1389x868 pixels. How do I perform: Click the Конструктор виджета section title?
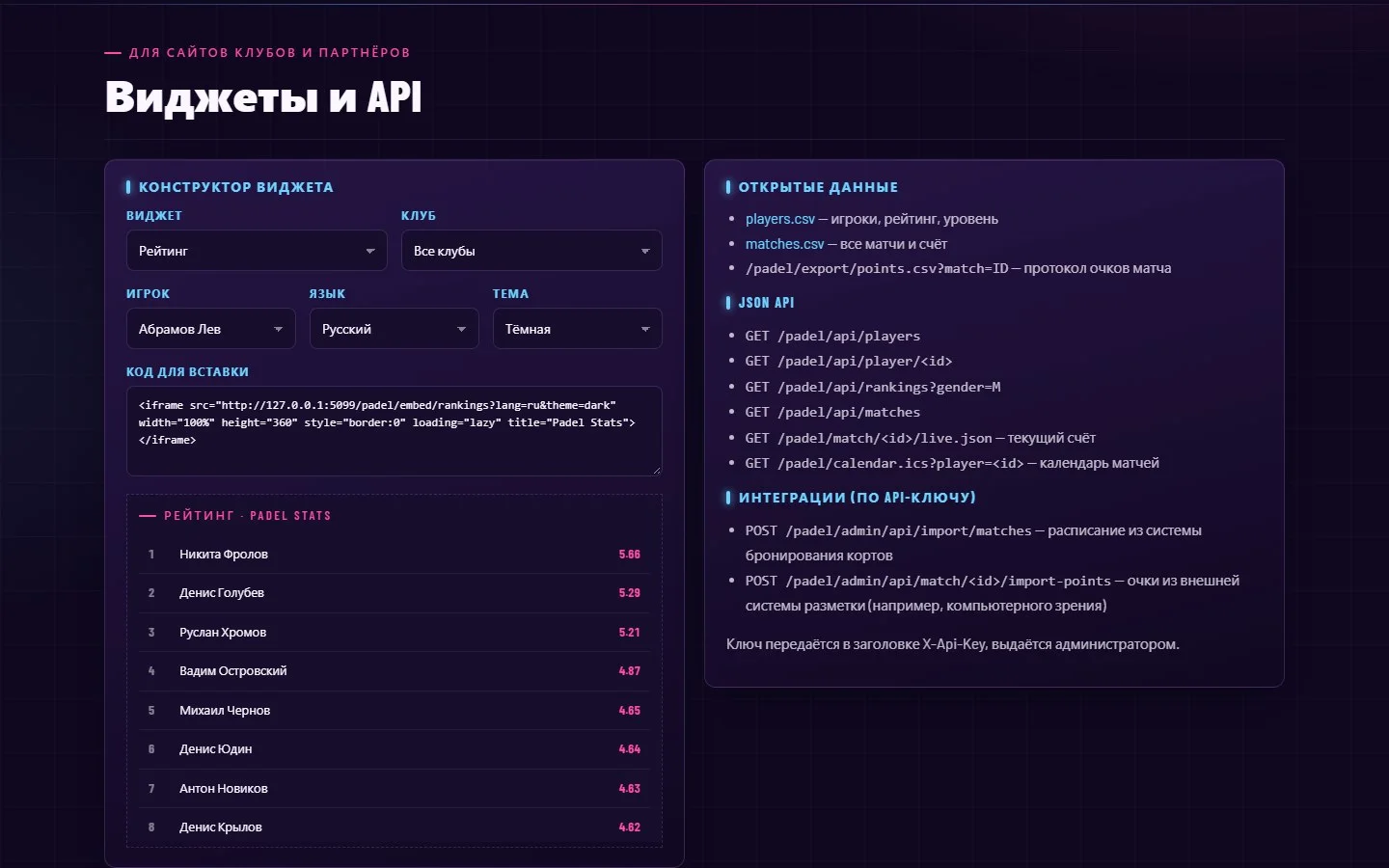click(235, 187)
